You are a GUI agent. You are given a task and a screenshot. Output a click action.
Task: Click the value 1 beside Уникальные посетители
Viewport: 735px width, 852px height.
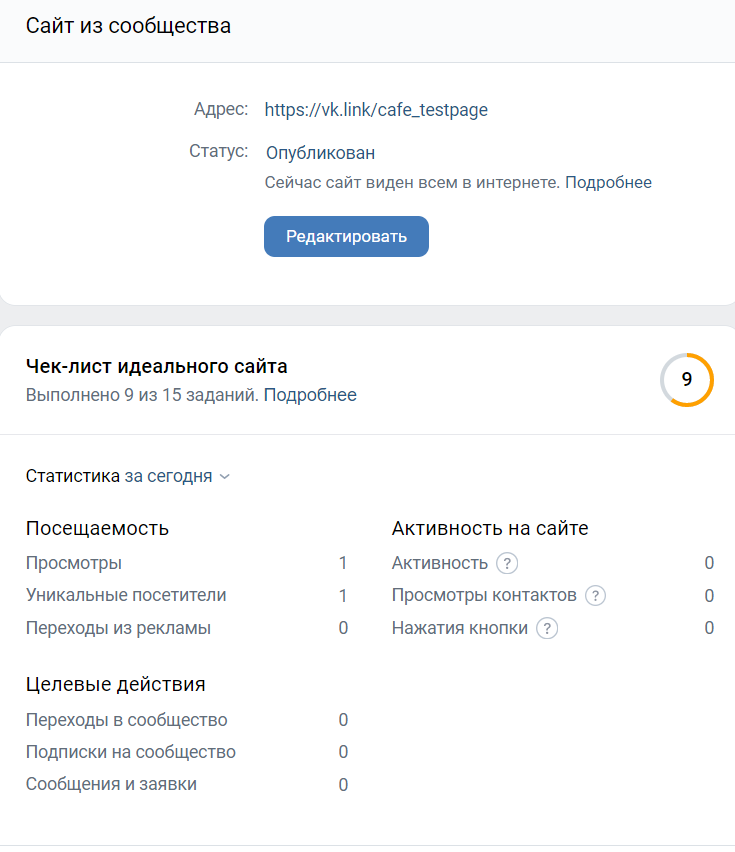(x=343, y=596)
